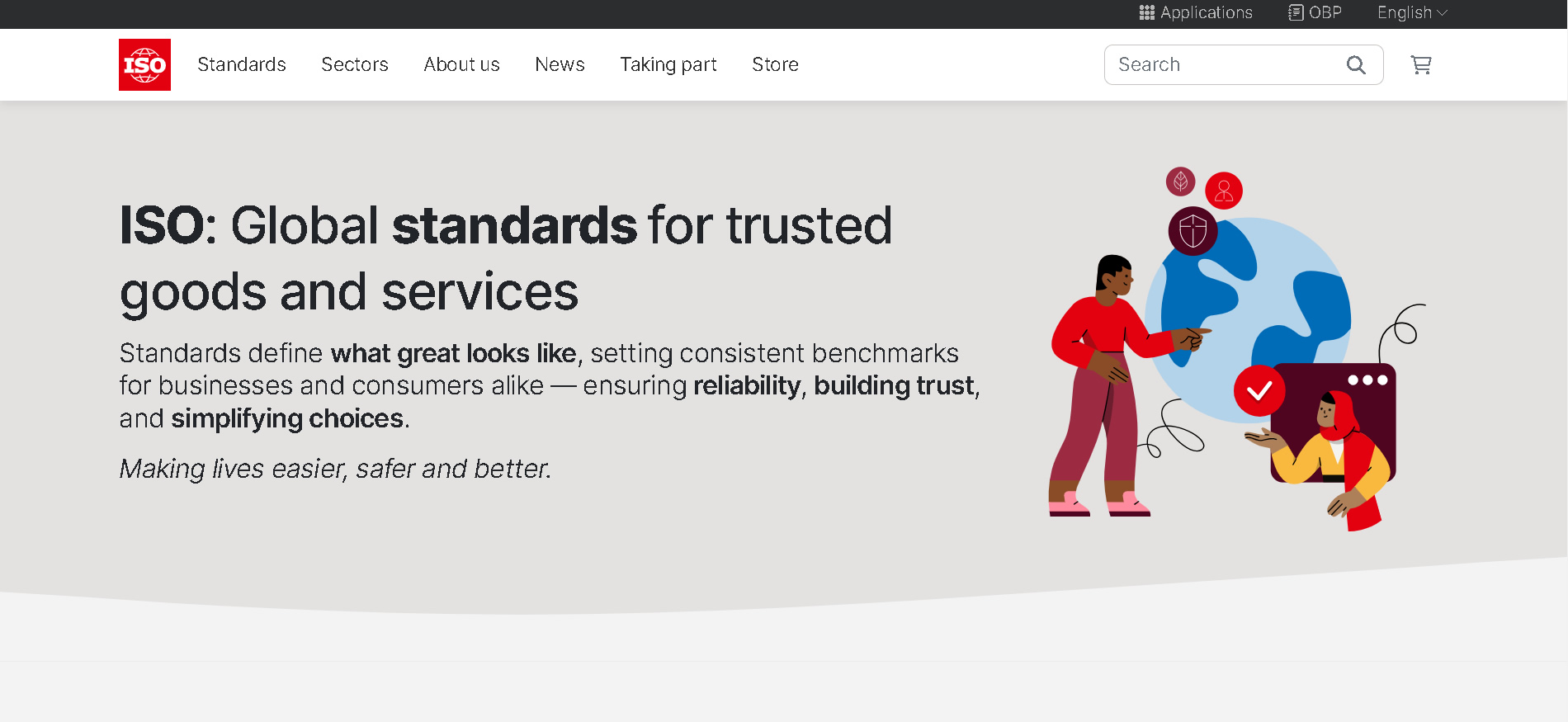Click the OBP document icon
Image resolution: width=1568 pixels, height=722 pixels.
click(x=1296, y=12)
